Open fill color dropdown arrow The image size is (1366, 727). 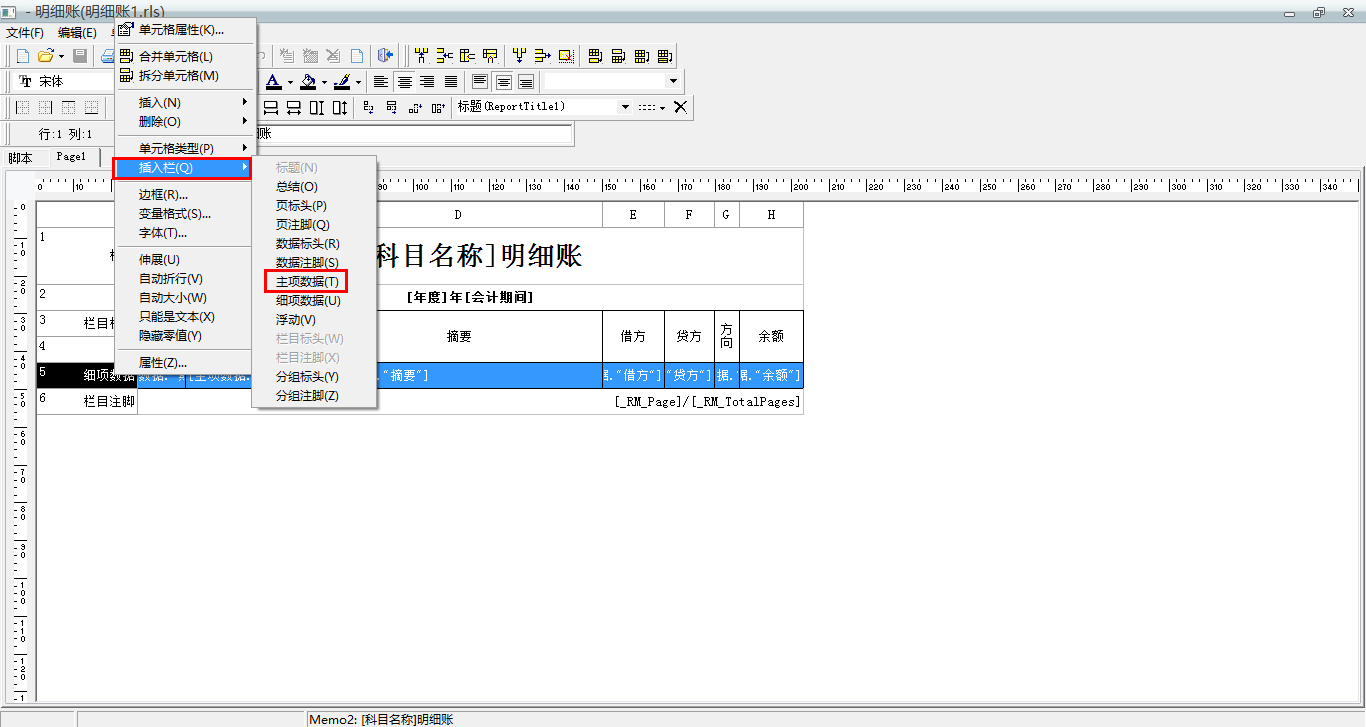(324, 82)
